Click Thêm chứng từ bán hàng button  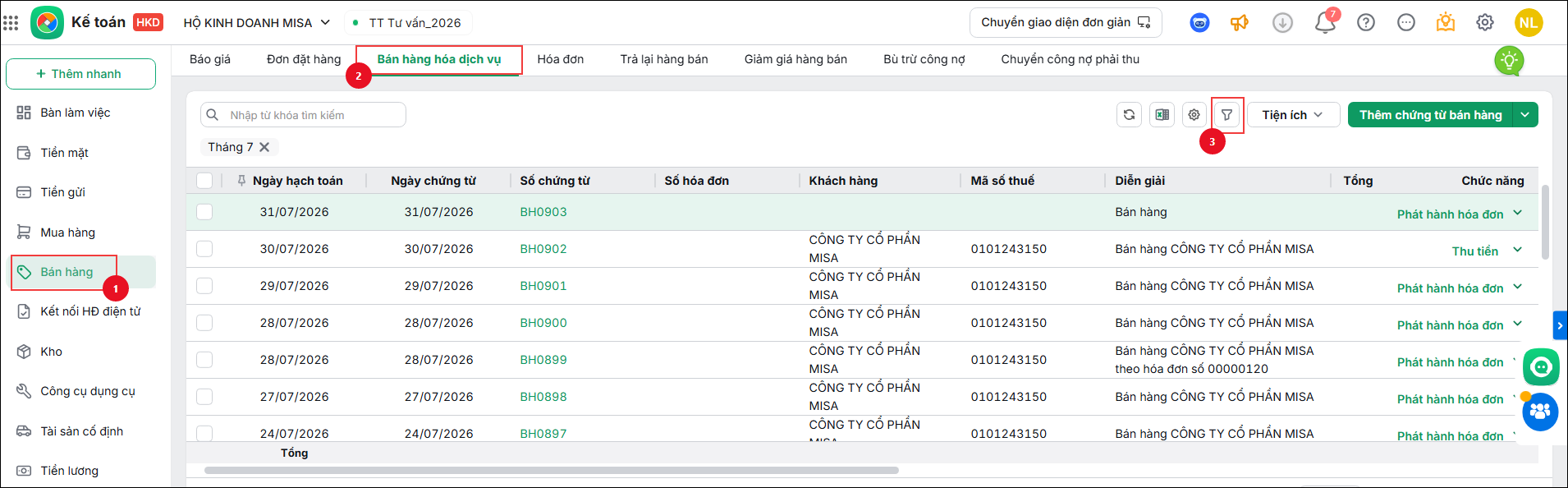1430,115
